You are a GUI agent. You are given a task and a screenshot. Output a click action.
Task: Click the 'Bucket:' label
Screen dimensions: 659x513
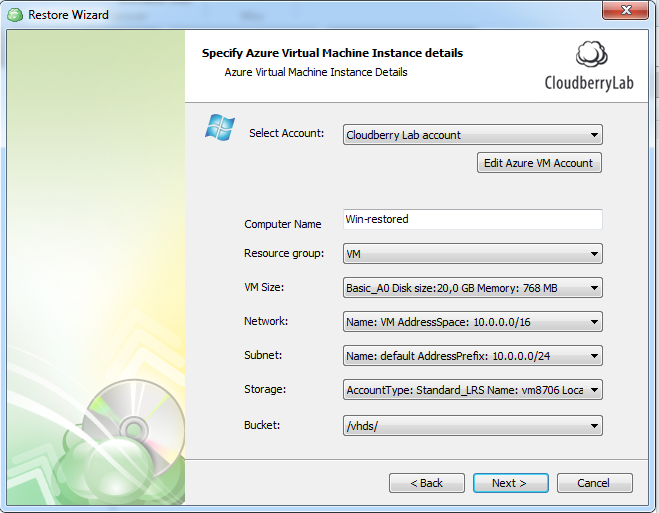click(262, 425)
